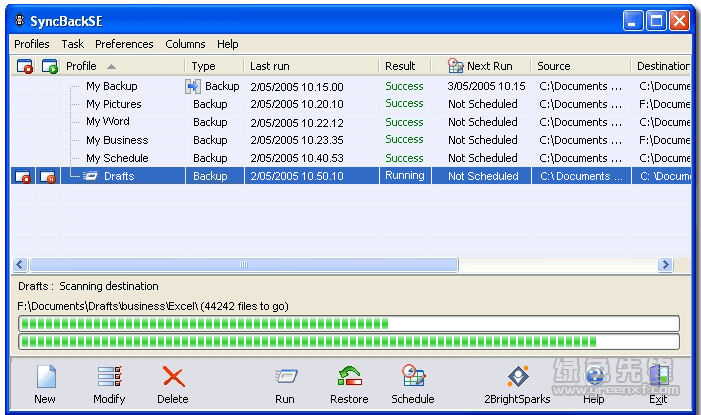Click the Drafts running profile icon
The height and width of the screenshot is (415, 701).
click(x=91, y=176)
